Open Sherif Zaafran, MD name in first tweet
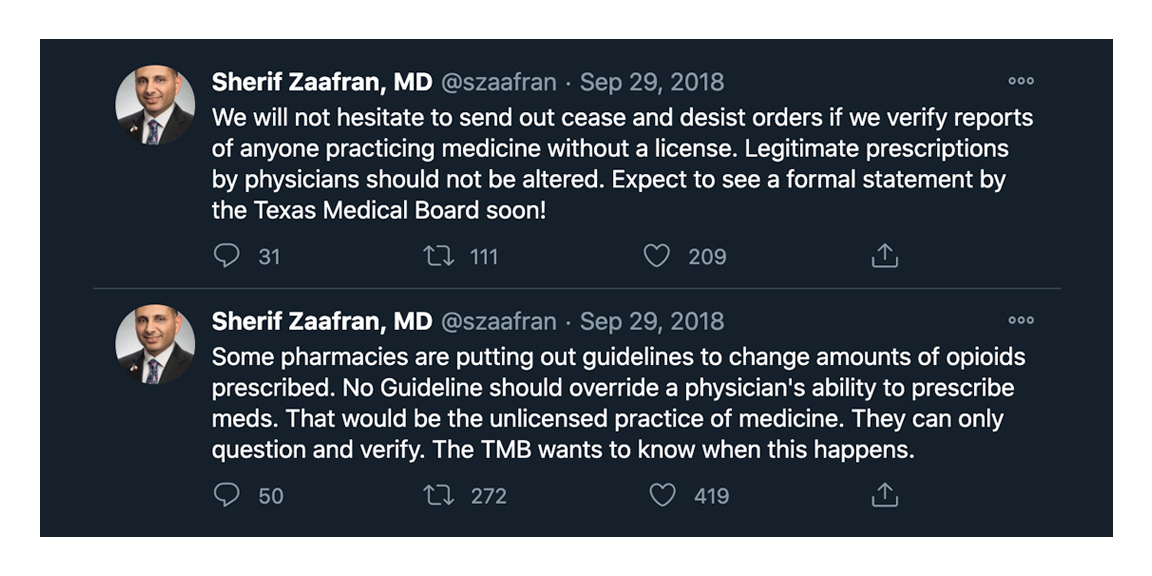 click(321, 82)
